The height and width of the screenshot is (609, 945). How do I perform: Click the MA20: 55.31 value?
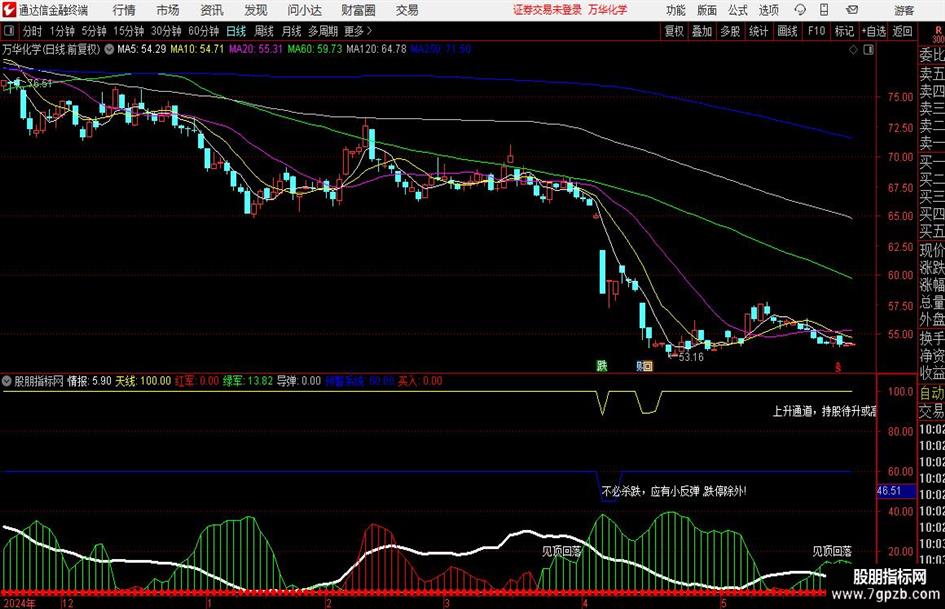[256, 49]
